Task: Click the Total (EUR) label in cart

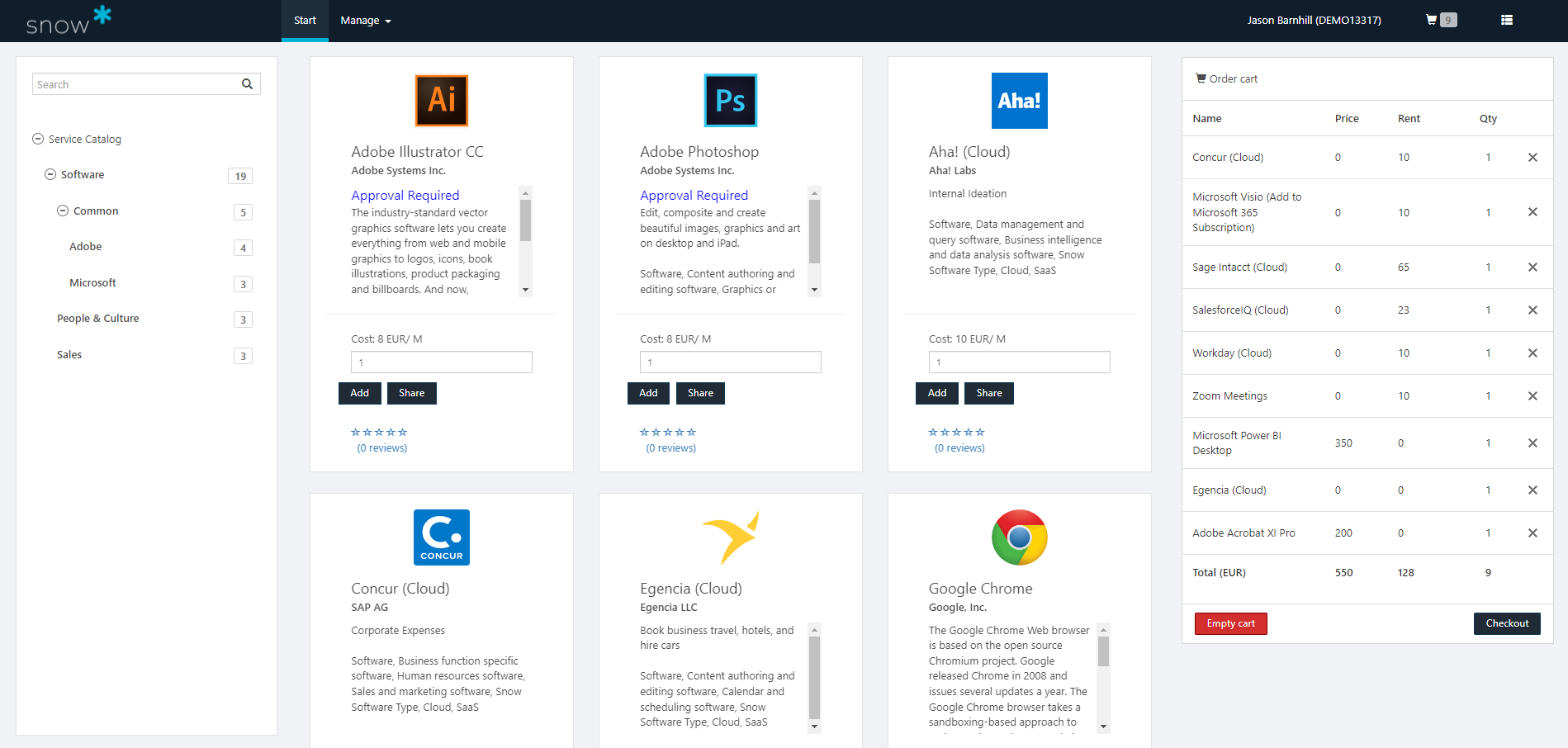Action: point(1220,573)
